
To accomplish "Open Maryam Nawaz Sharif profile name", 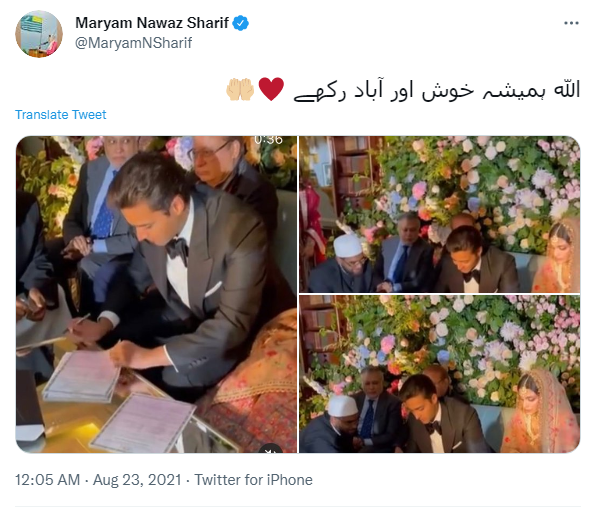I will pos(152,23).
